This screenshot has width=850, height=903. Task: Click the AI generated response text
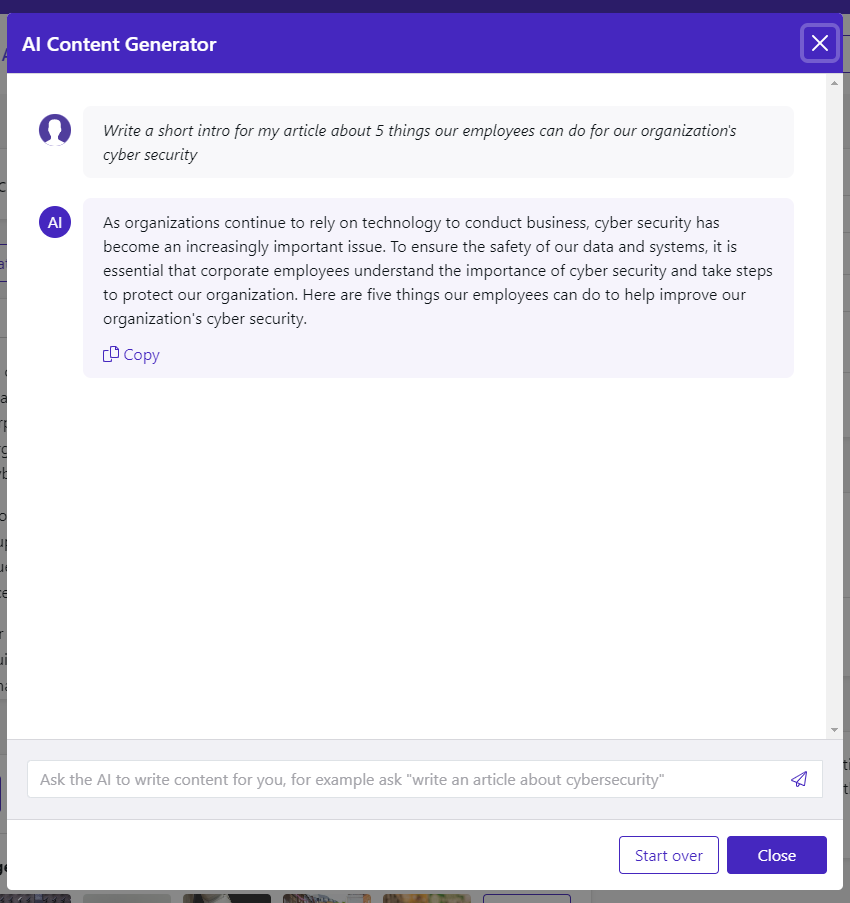438,270
